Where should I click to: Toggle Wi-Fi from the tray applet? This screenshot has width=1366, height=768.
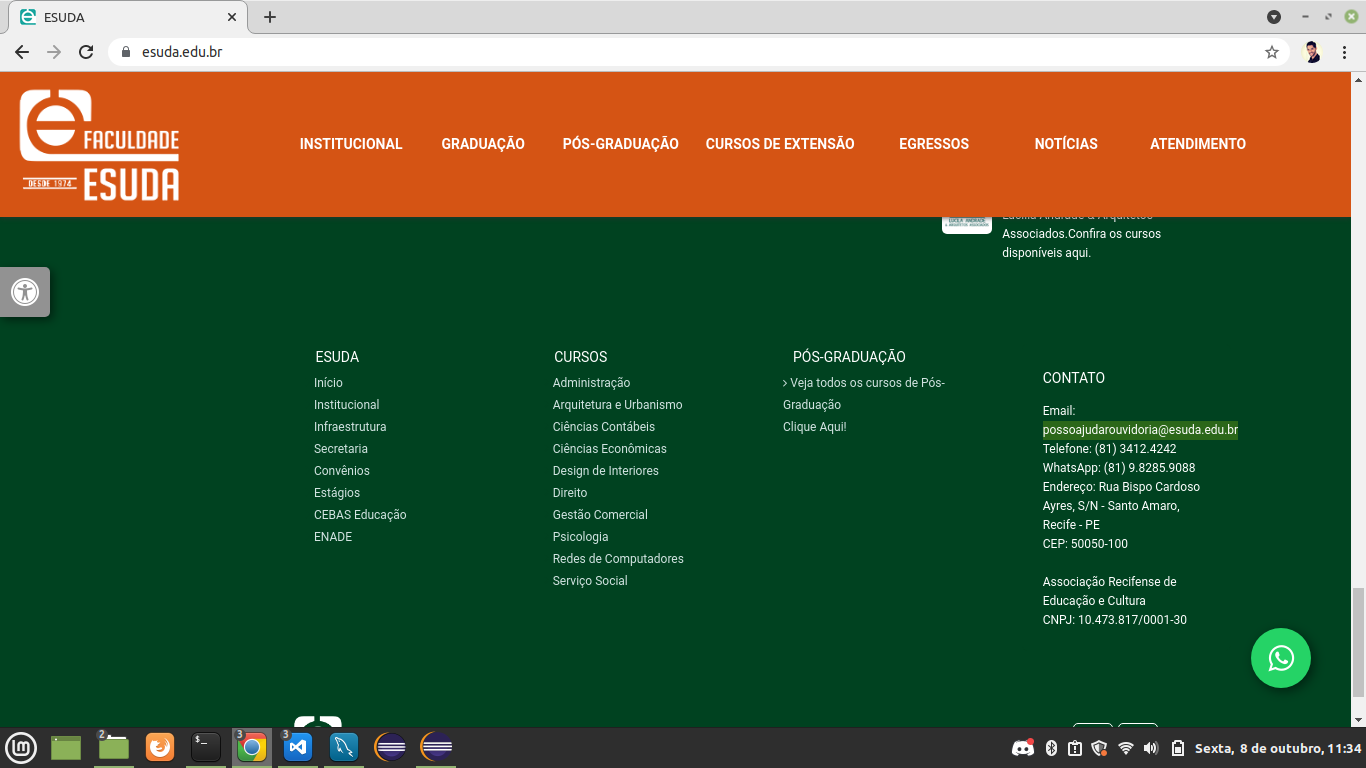click(1126, 747)
